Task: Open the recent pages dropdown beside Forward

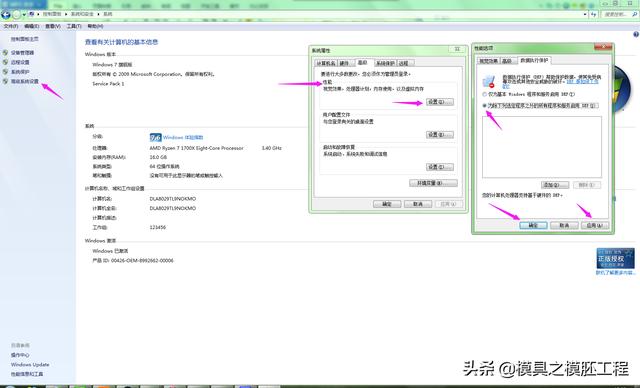Action: (x=24, y=15)
